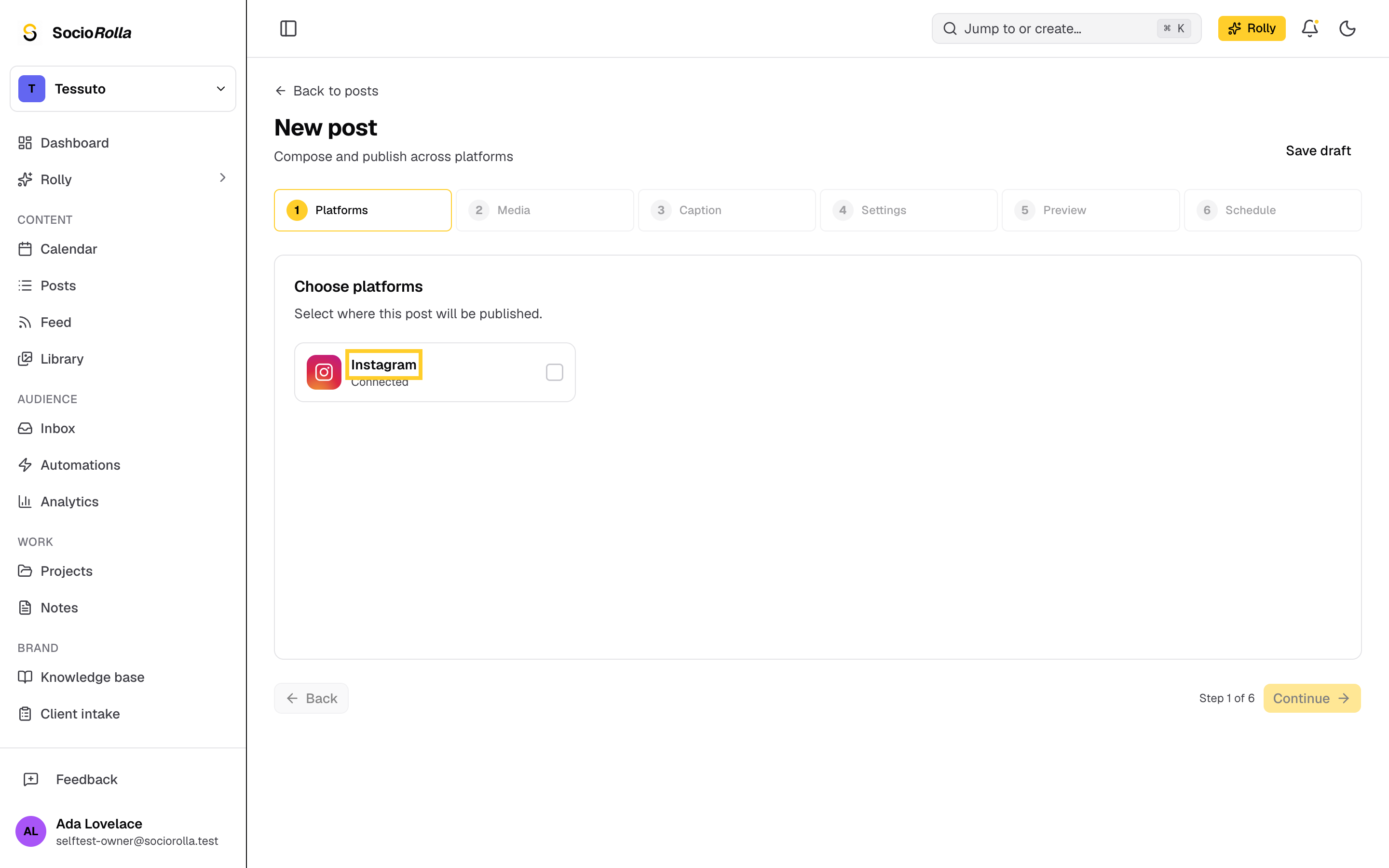Click the Continue button

(x=1312, y=698)
